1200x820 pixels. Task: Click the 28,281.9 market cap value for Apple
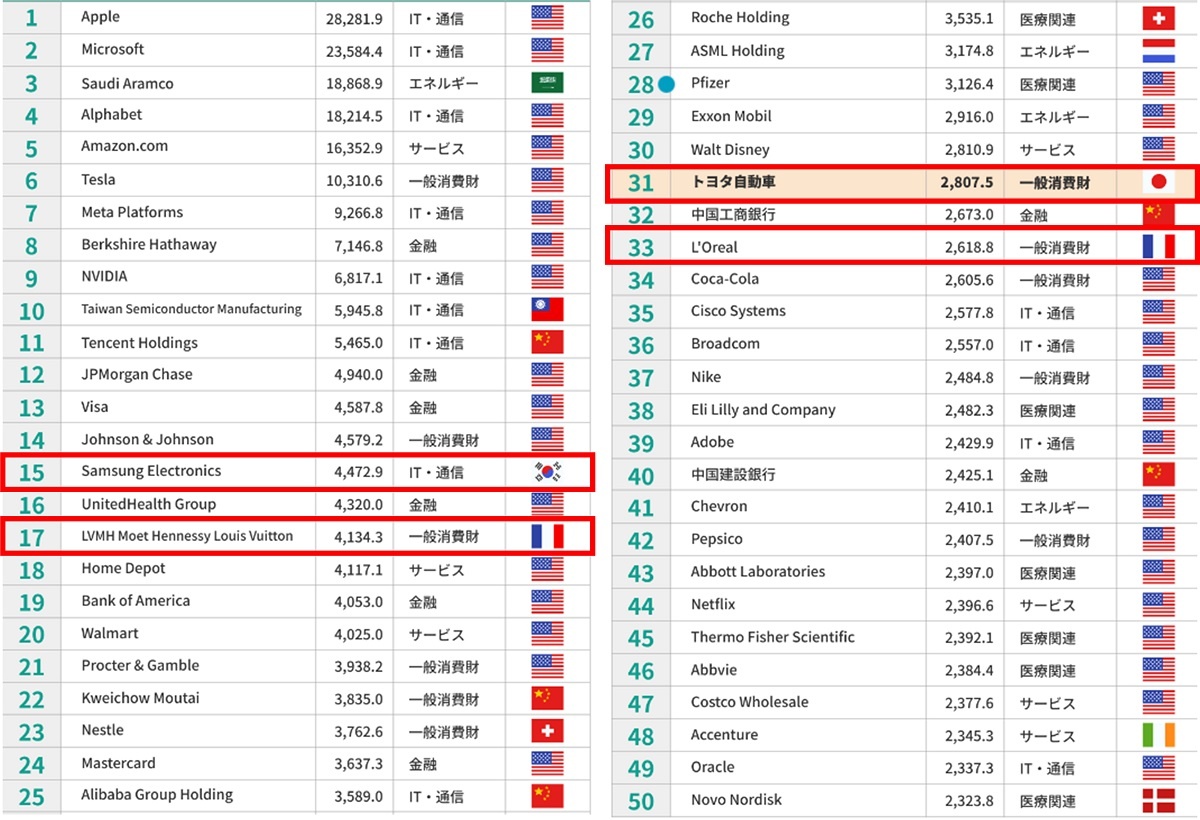click(x=354, y=17)
